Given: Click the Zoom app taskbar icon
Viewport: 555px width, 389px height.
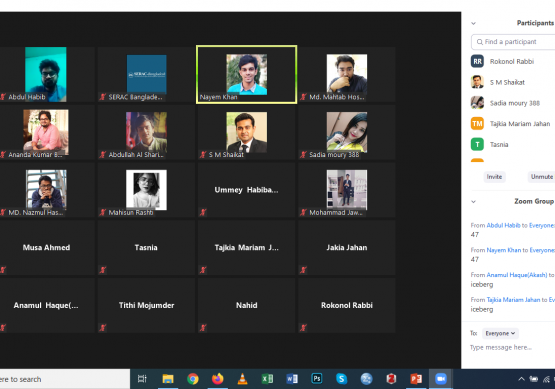Looking at the screenshot, I should click(441, 379).
